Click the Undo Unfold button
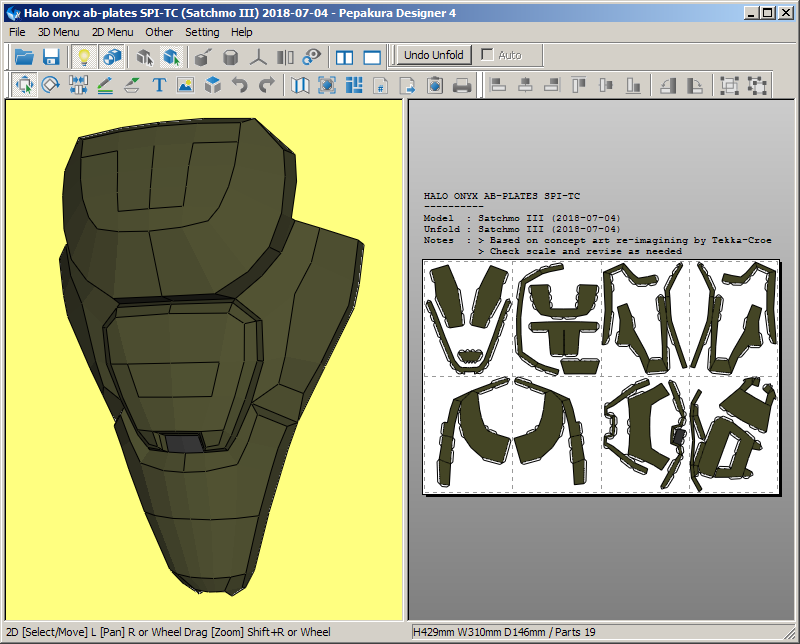The image size is (800, 644). pyautogui.click(x=433, y=55)
